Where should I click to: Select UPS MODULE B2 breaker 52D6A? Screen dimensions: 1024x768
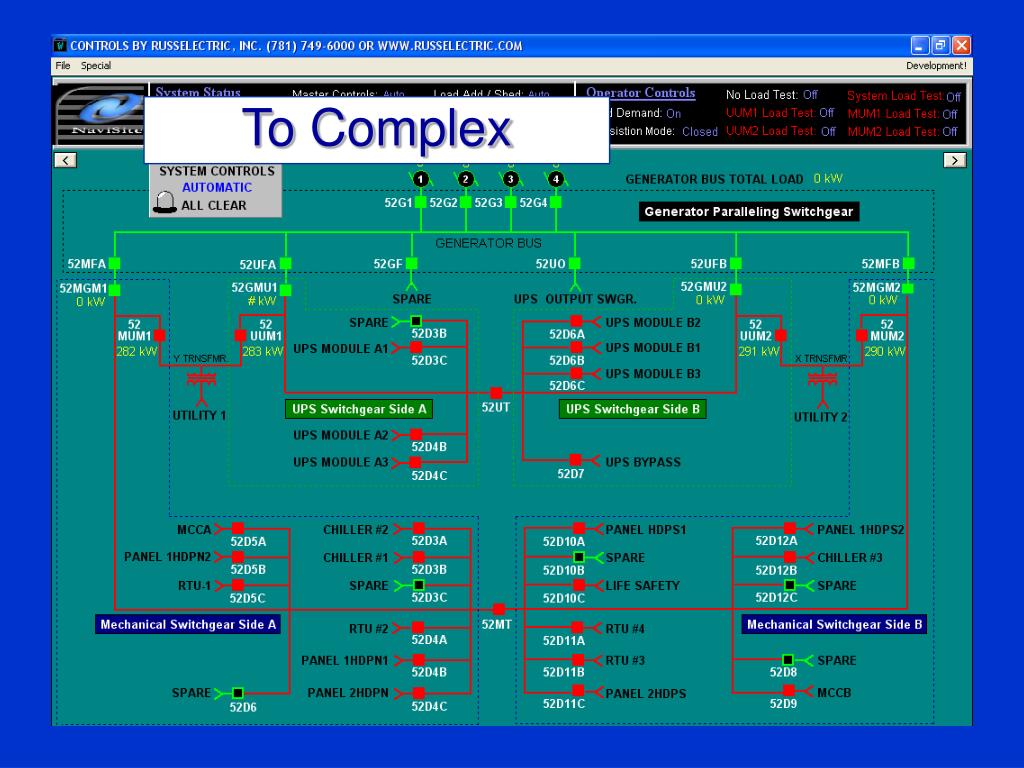576,321
